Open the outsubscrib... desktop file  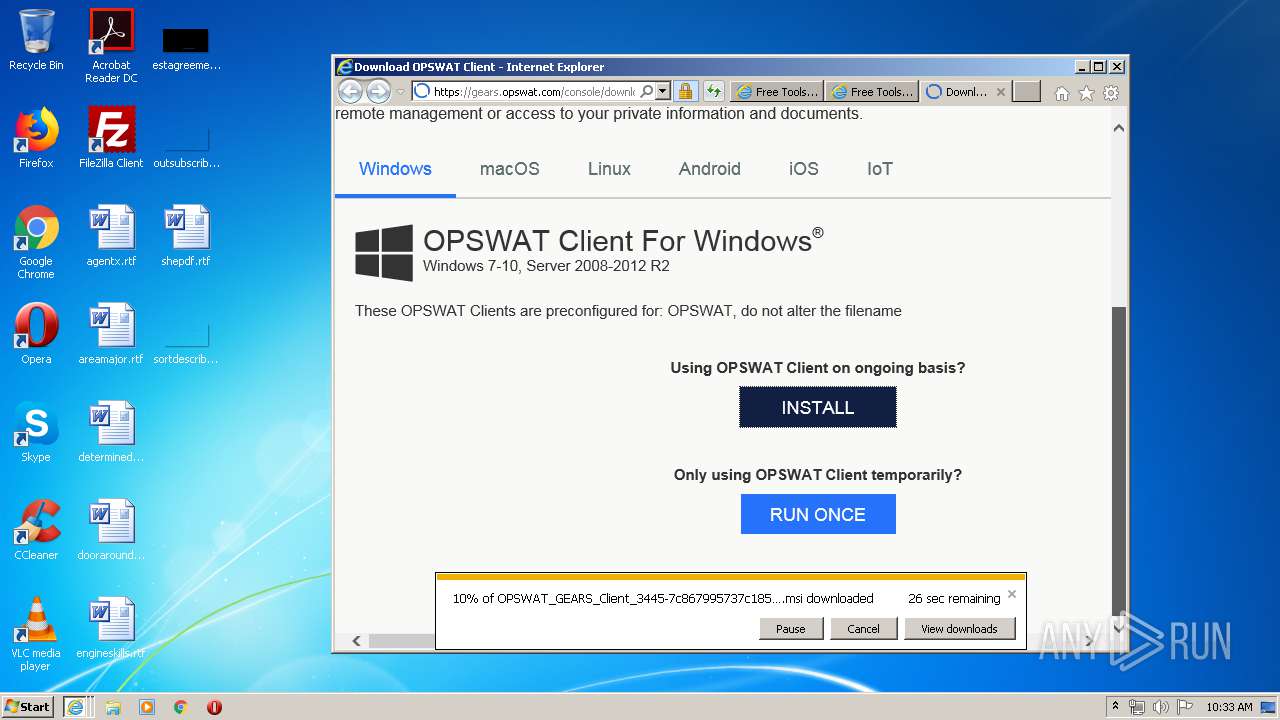coord(186,145)
